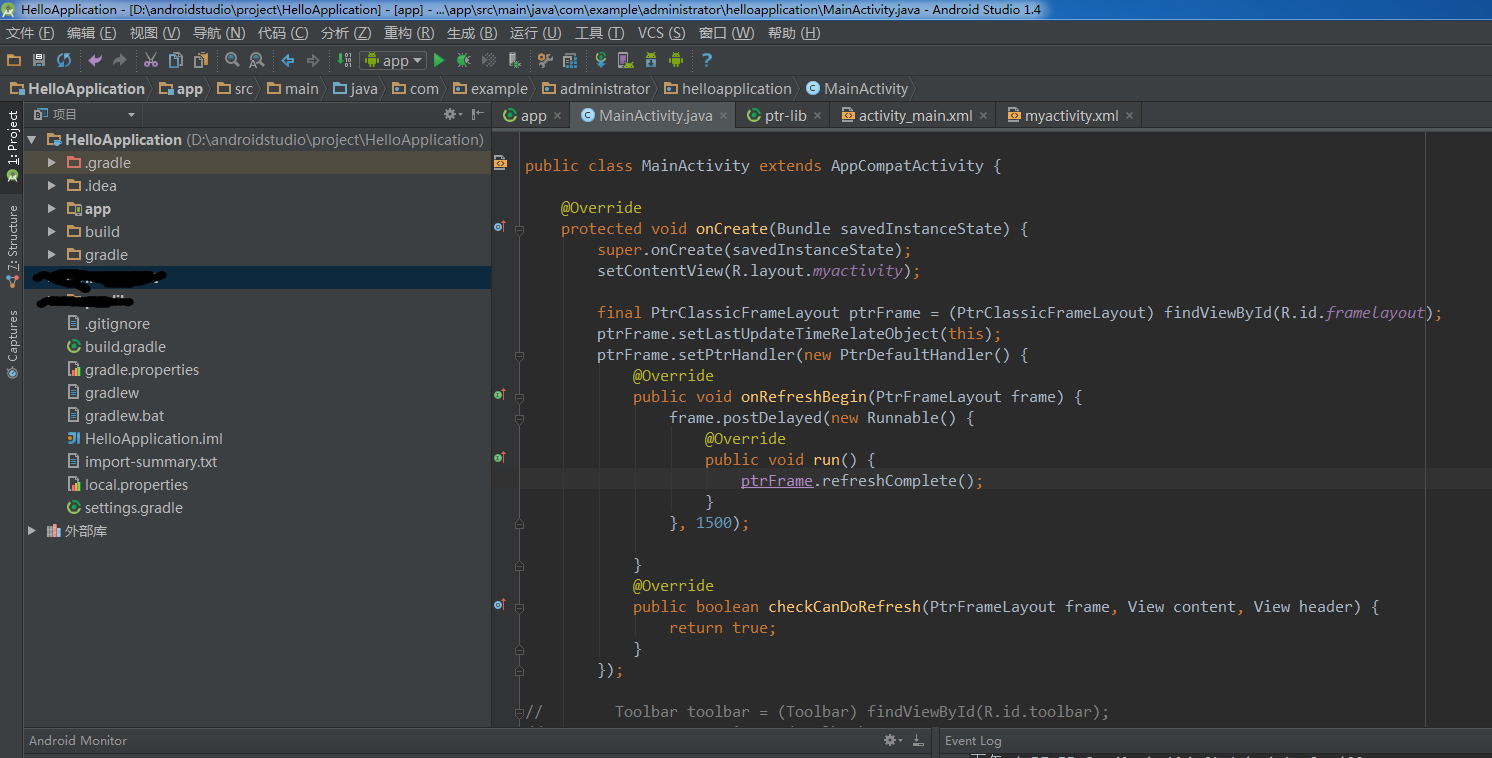This screenshot has height=758, width=1492.
Task: Click the helloapplication breadcrumb
Action: [728, 89]
